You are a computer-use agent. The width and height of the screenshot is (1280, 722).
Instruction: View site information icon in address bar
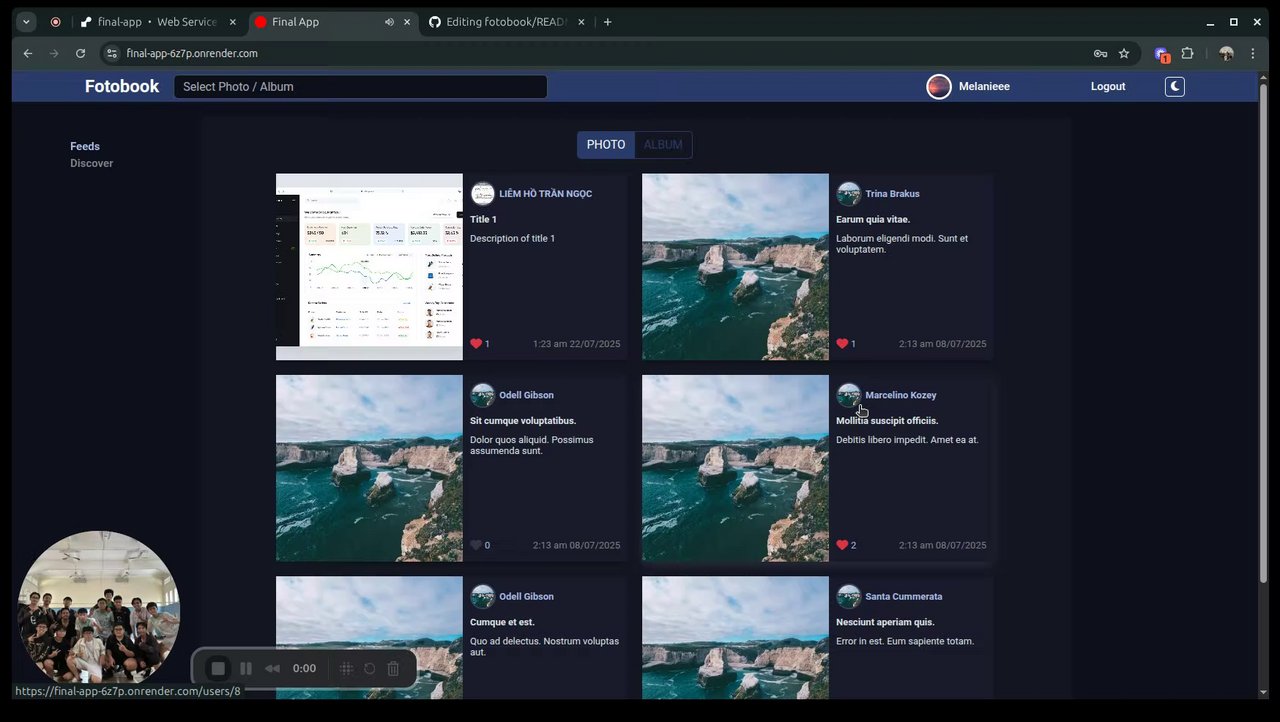pyautogui.click(x=112, y=54)
